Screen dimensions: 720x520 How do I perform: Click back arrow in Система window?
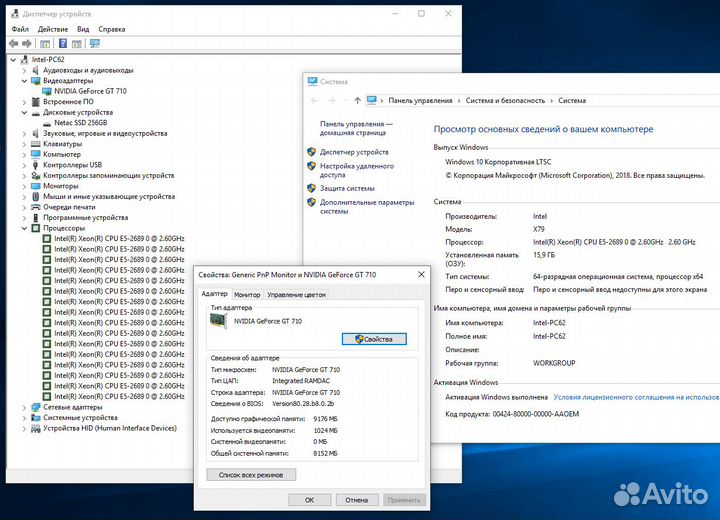point(315,101)
